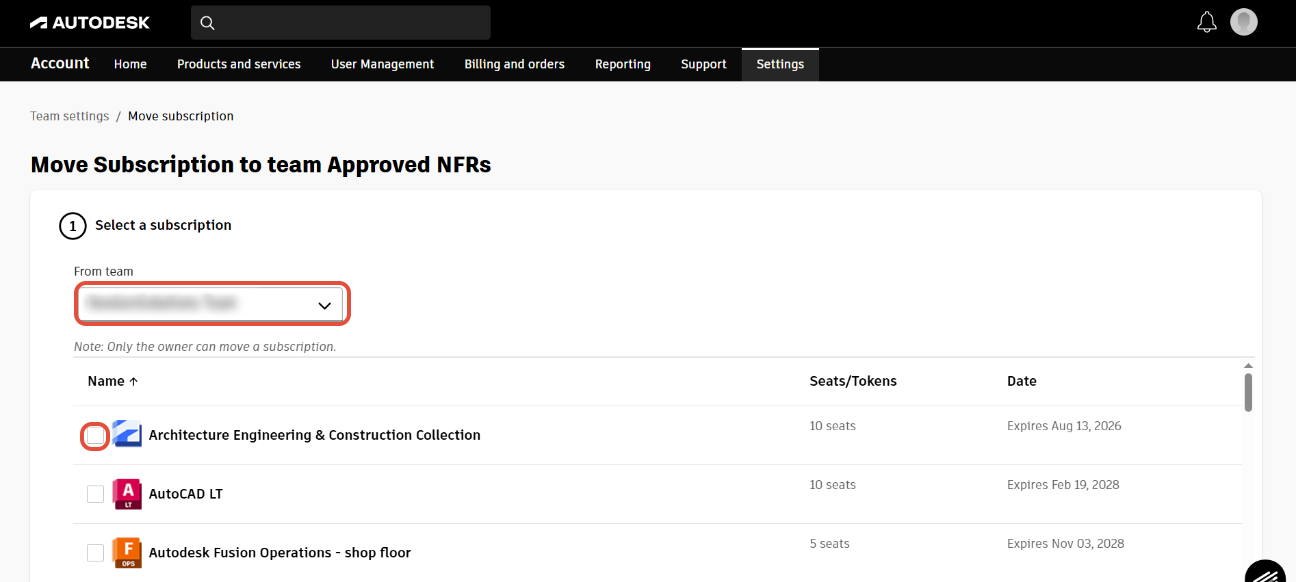Screen dimensions: 1296x582
Task: Click 'Autodesk Fusion Operations - shop floor' text
Action: pos(280,552)
